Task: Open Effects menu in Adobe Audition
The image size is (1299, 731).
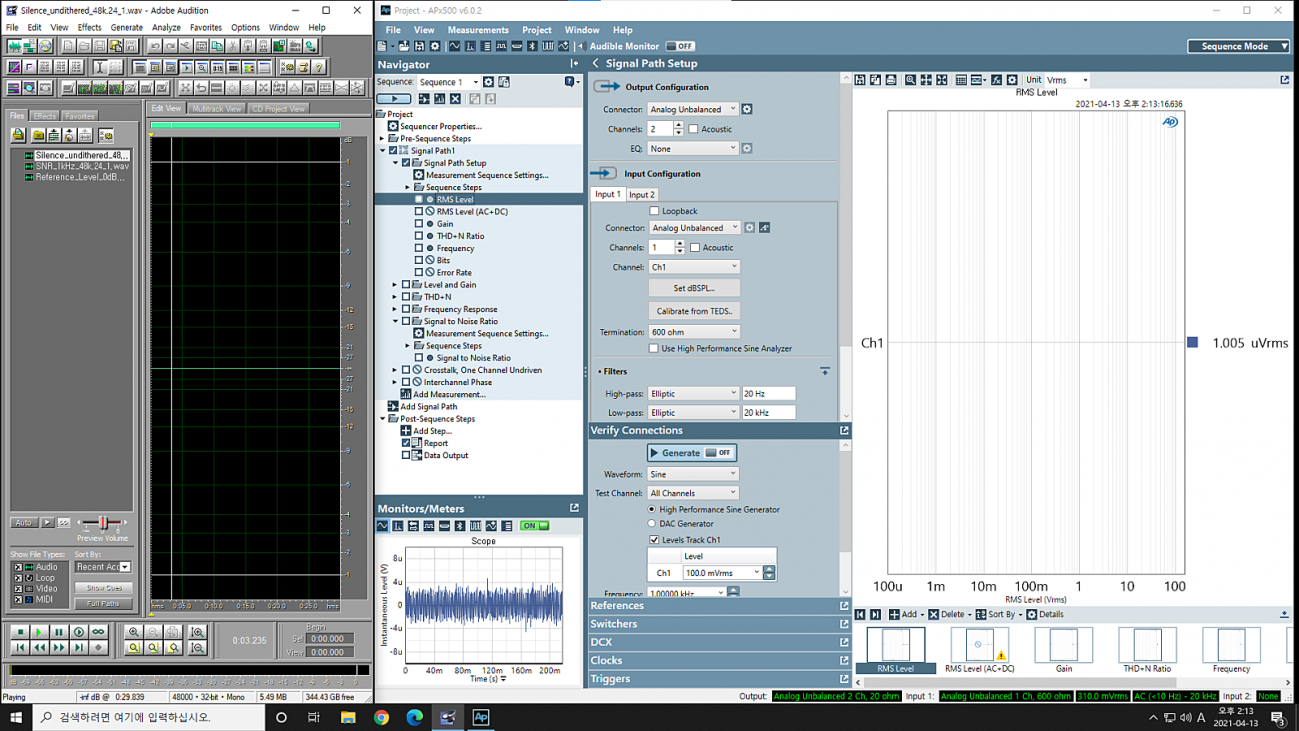Action: [x=89, y=28]
